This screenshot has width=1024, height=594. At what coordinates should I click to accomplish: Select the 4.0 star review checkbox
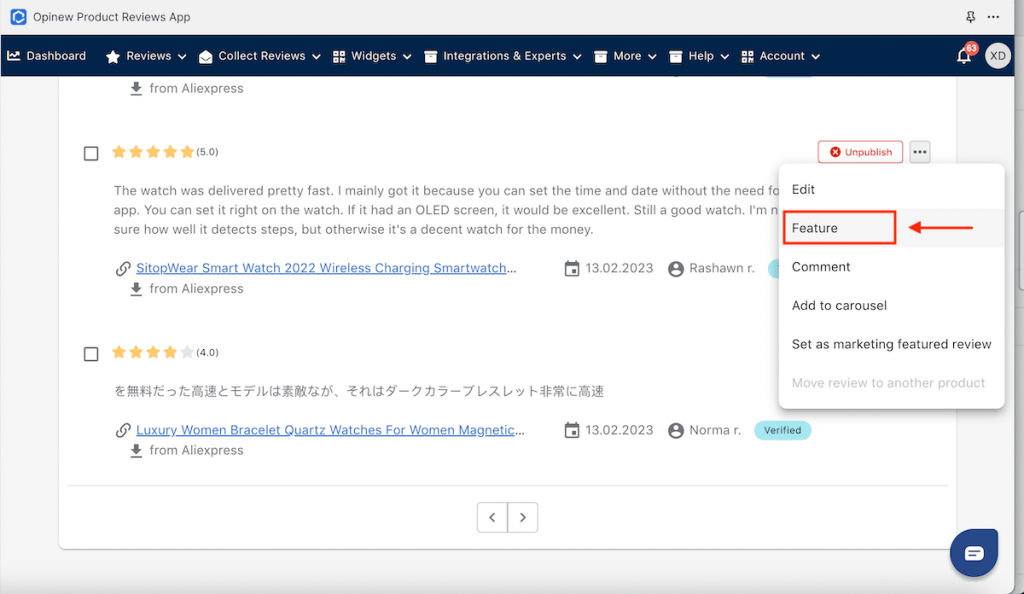point(91,354)
